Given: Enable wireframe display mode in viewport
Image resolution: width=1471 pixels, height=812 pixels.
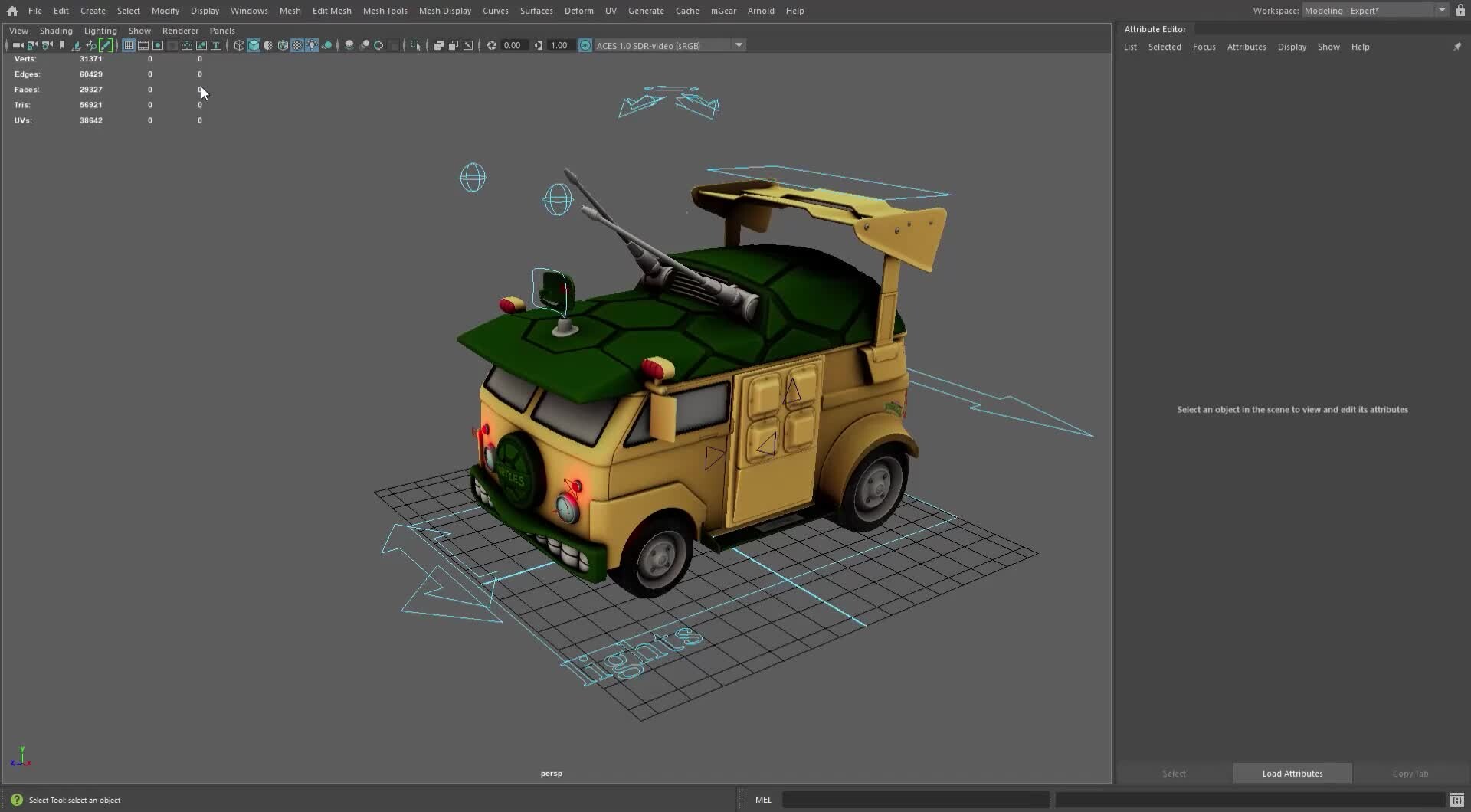Looking at the screenshot, I should pos(239,45).
